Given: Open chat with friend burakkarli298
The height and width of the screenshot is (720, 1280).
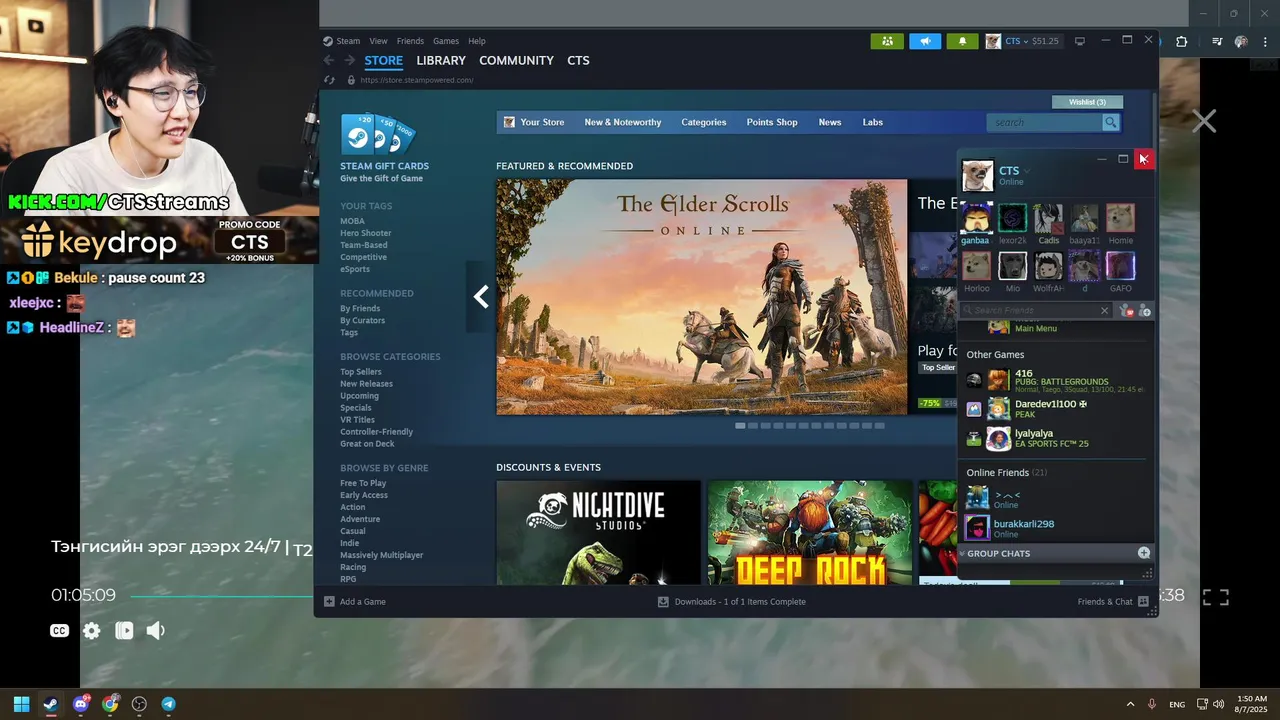Looking at the screenshot, I should 1055,528.
